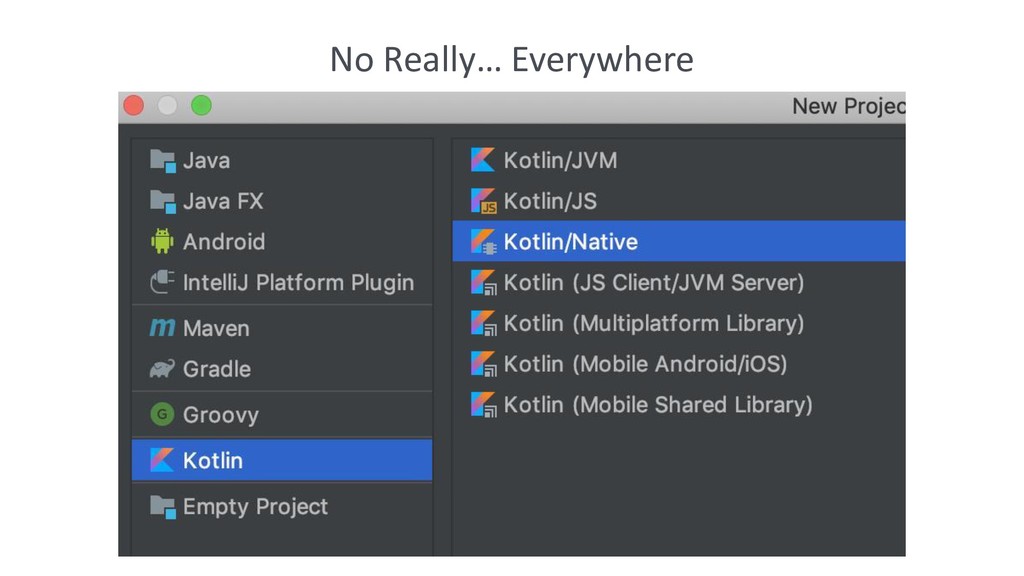Click the Empty Project folder icon
Screen dimensions: 1024x576
(163, 507)
